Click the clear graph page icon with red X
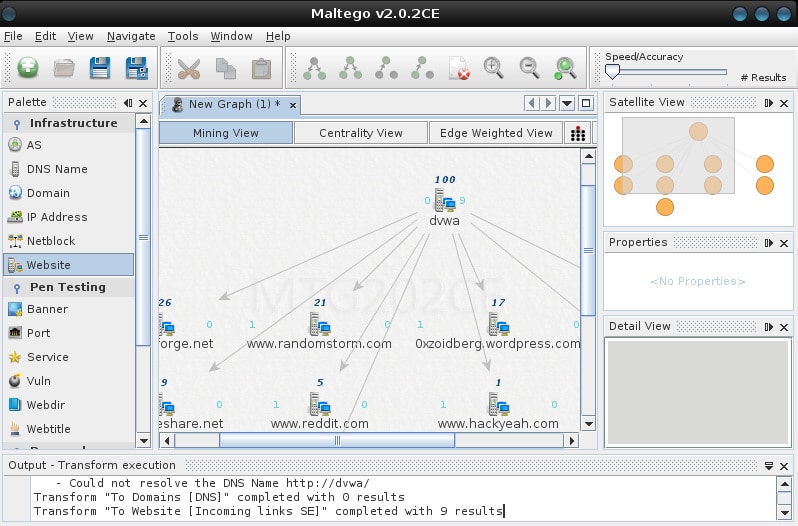Image resolution: width=798 pixels, height=526 pixels. (x=459, y=68)
